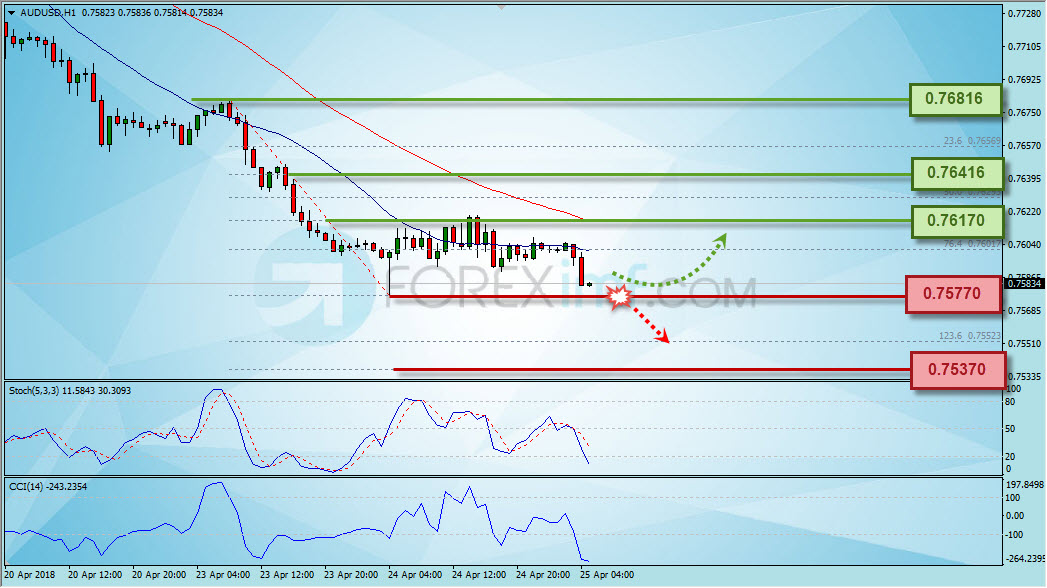Click price axis value 0.75510
The image size is (1047, 588).
click(1024, 344)
